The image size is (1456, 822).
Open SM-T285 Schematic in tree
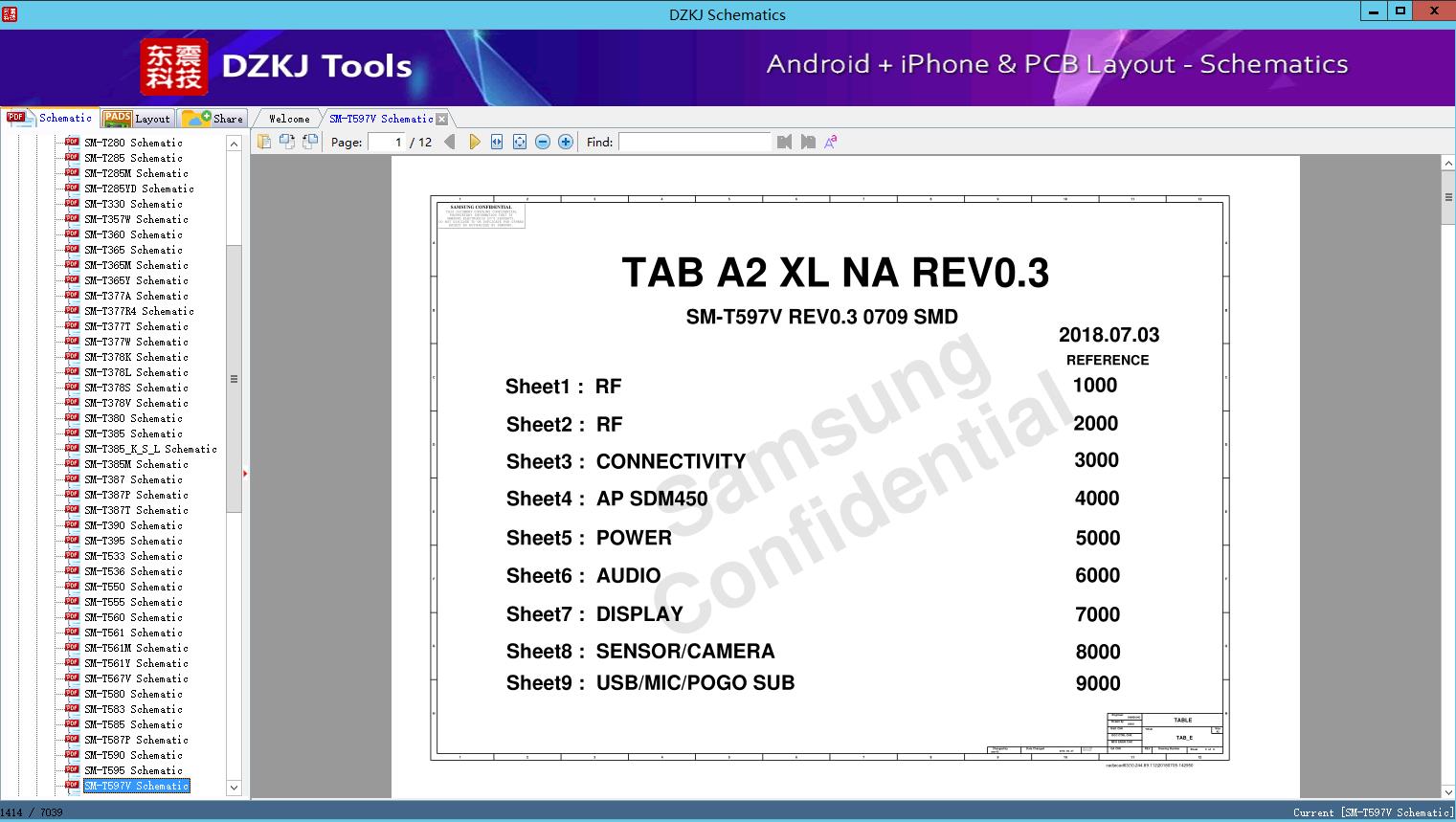click(133, 158)
